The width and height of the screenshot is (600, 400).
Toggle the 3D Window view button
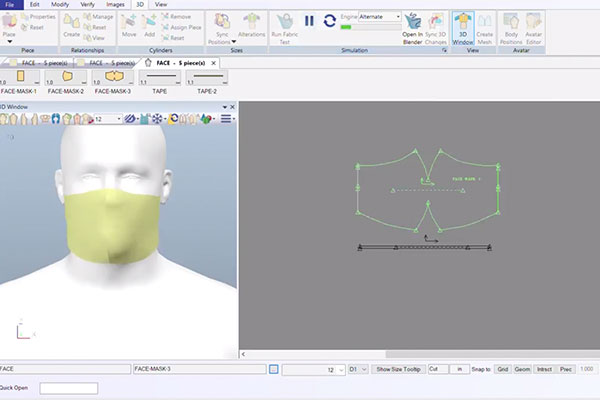tap(462, 24)
